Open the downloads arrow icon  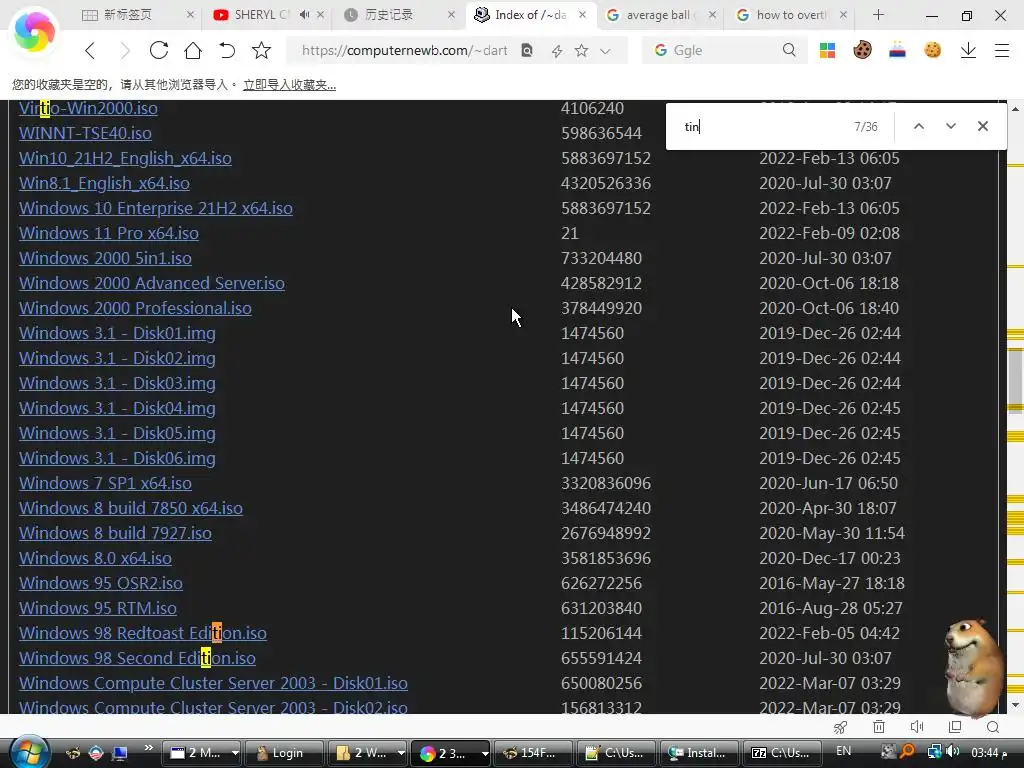tap(968, 50)
